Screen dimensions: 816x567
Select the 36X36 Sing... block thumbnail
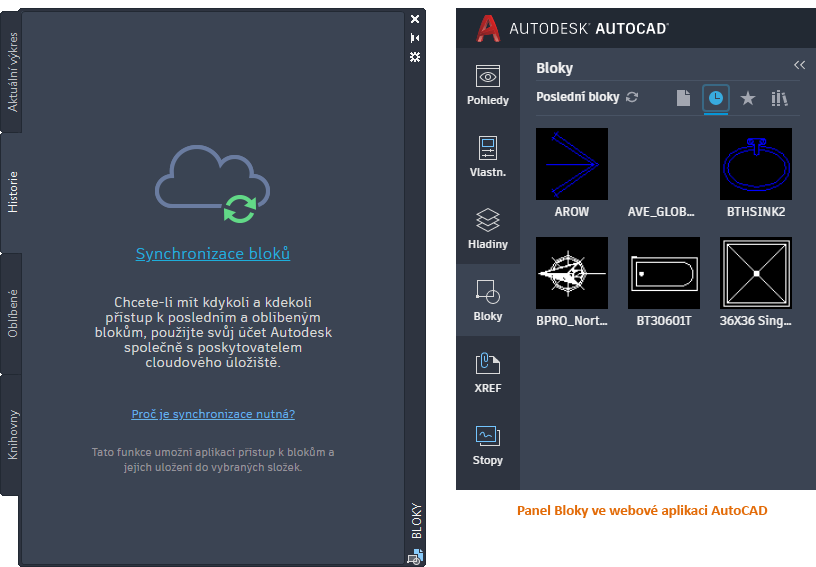pos(756,273)
